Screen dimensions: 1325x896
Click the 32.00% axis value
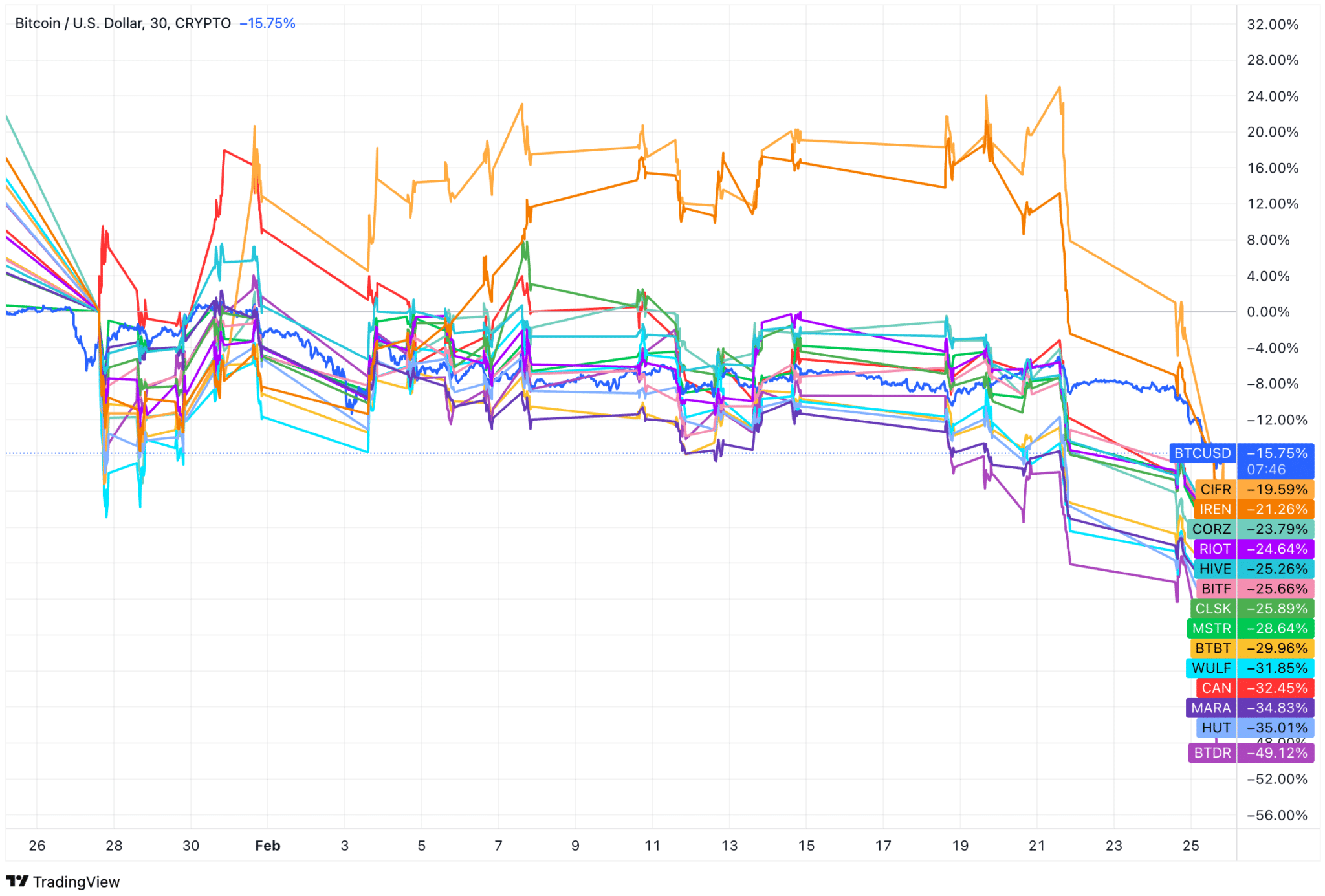1273,25
